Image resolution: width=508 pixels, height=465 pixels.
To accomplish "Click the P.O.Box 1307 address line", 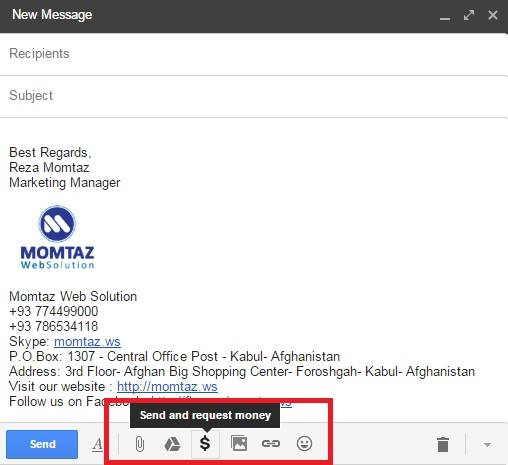I will 174,356.
